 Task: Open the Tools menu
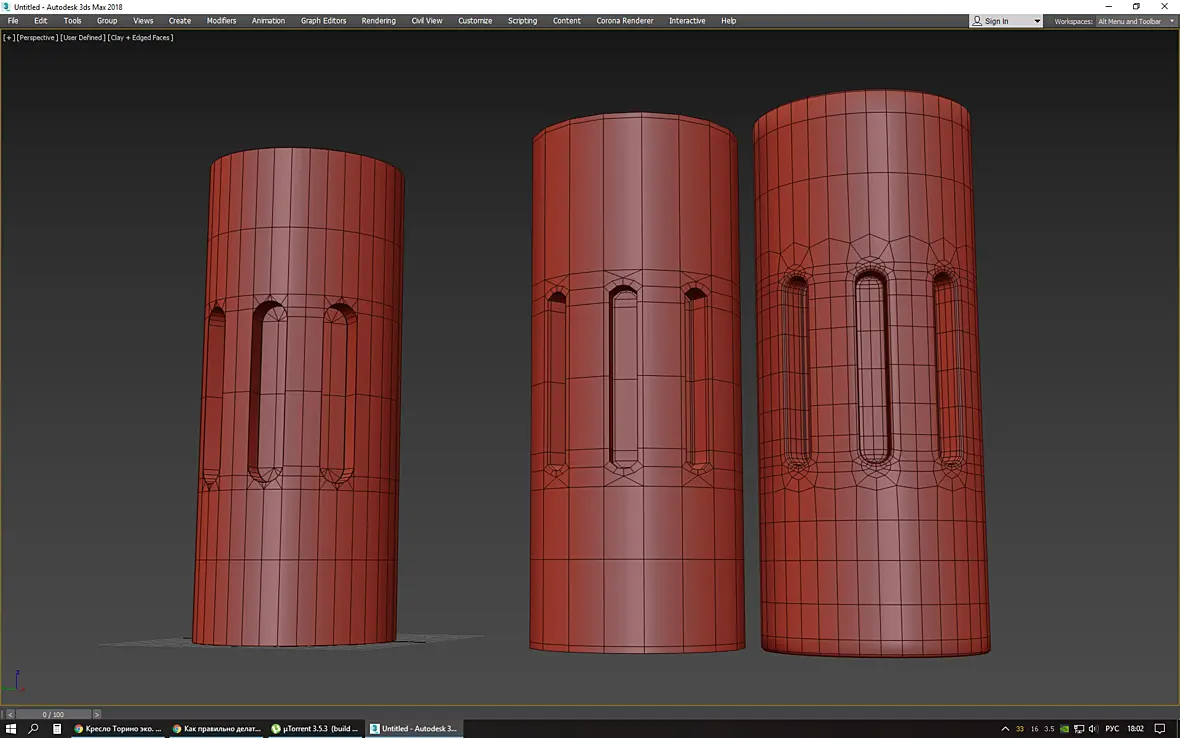coord(72,21)
